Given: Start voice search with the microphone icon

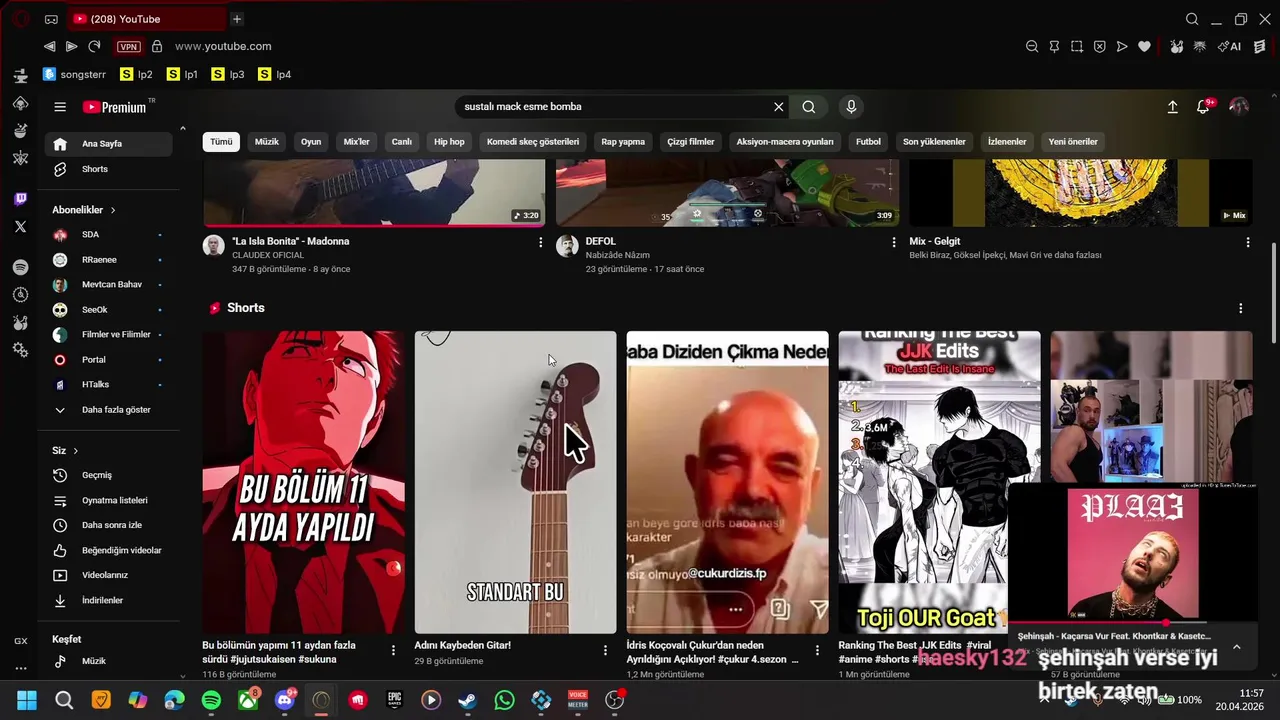Looking at the screenshot, I should [851, 107].
